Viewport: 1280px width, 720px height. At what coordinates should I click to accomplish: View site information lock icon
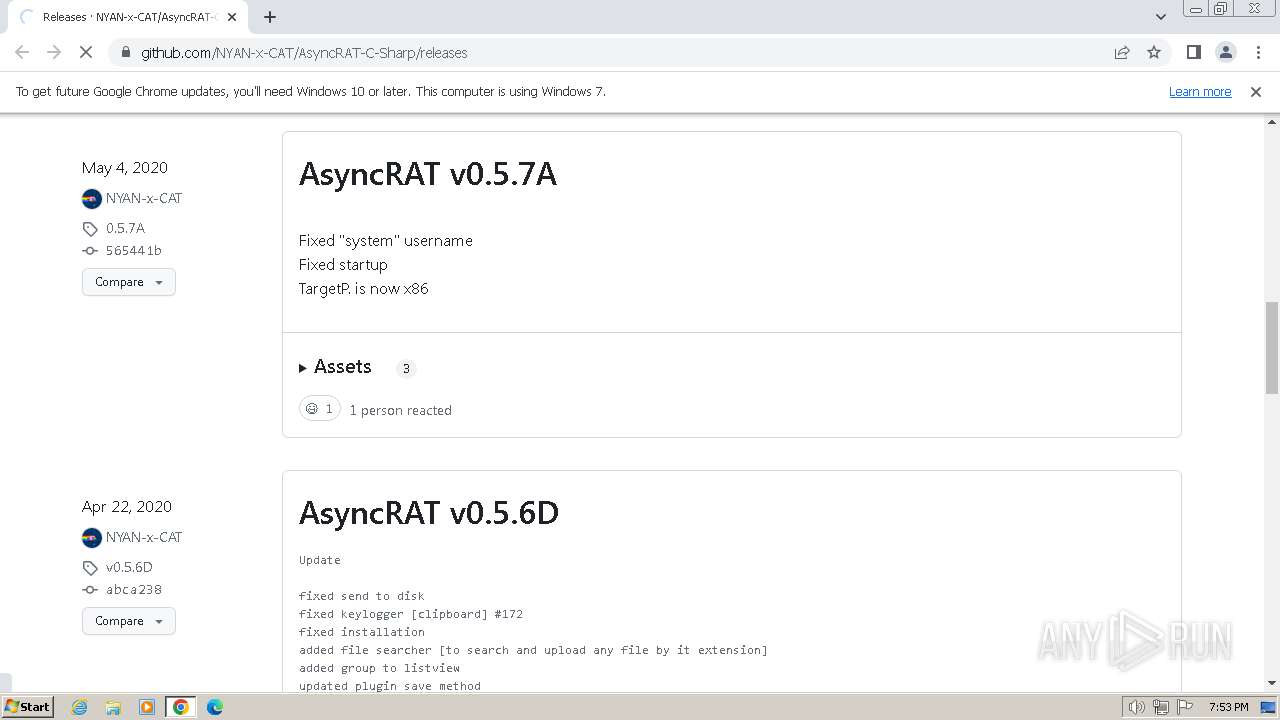(x=125, y=53)
